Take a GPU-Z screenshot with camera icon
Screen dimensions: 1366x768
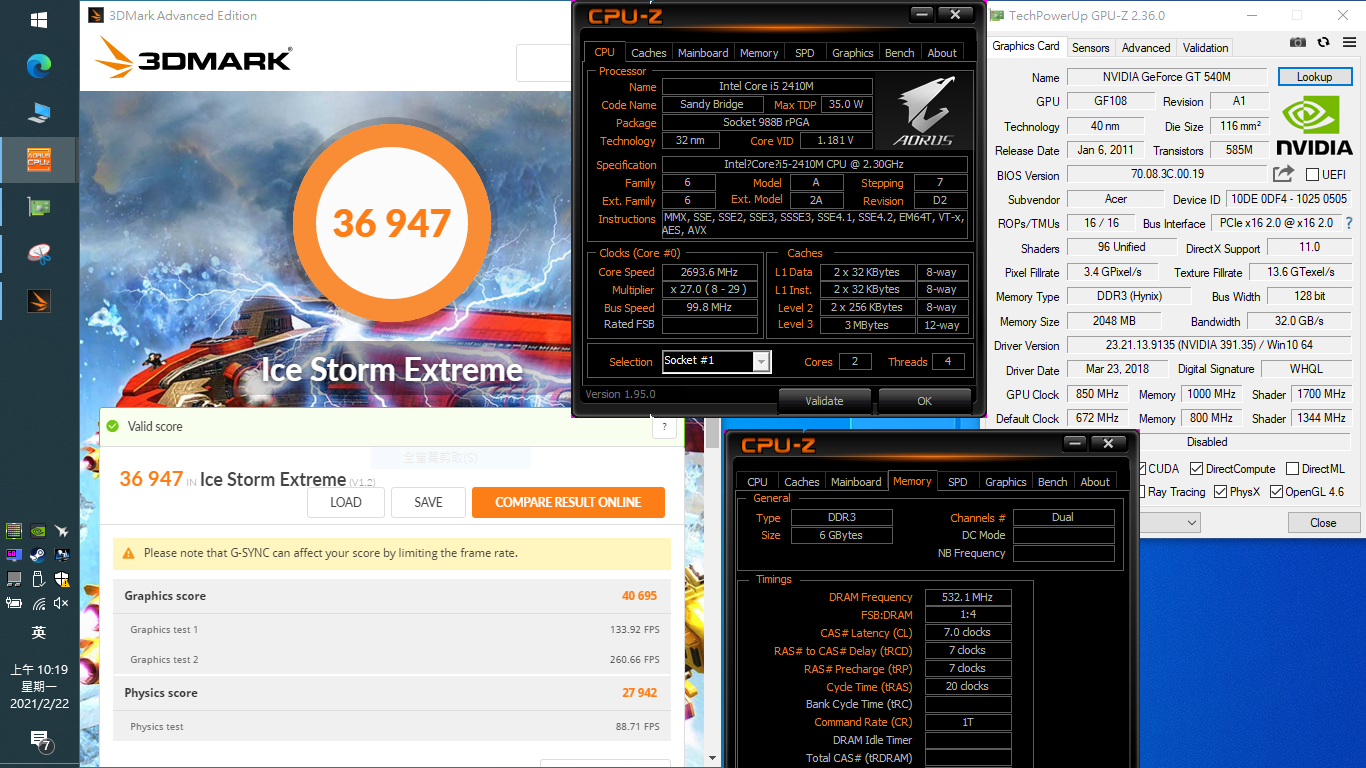pyautogui.click(x=1298, y=42)
